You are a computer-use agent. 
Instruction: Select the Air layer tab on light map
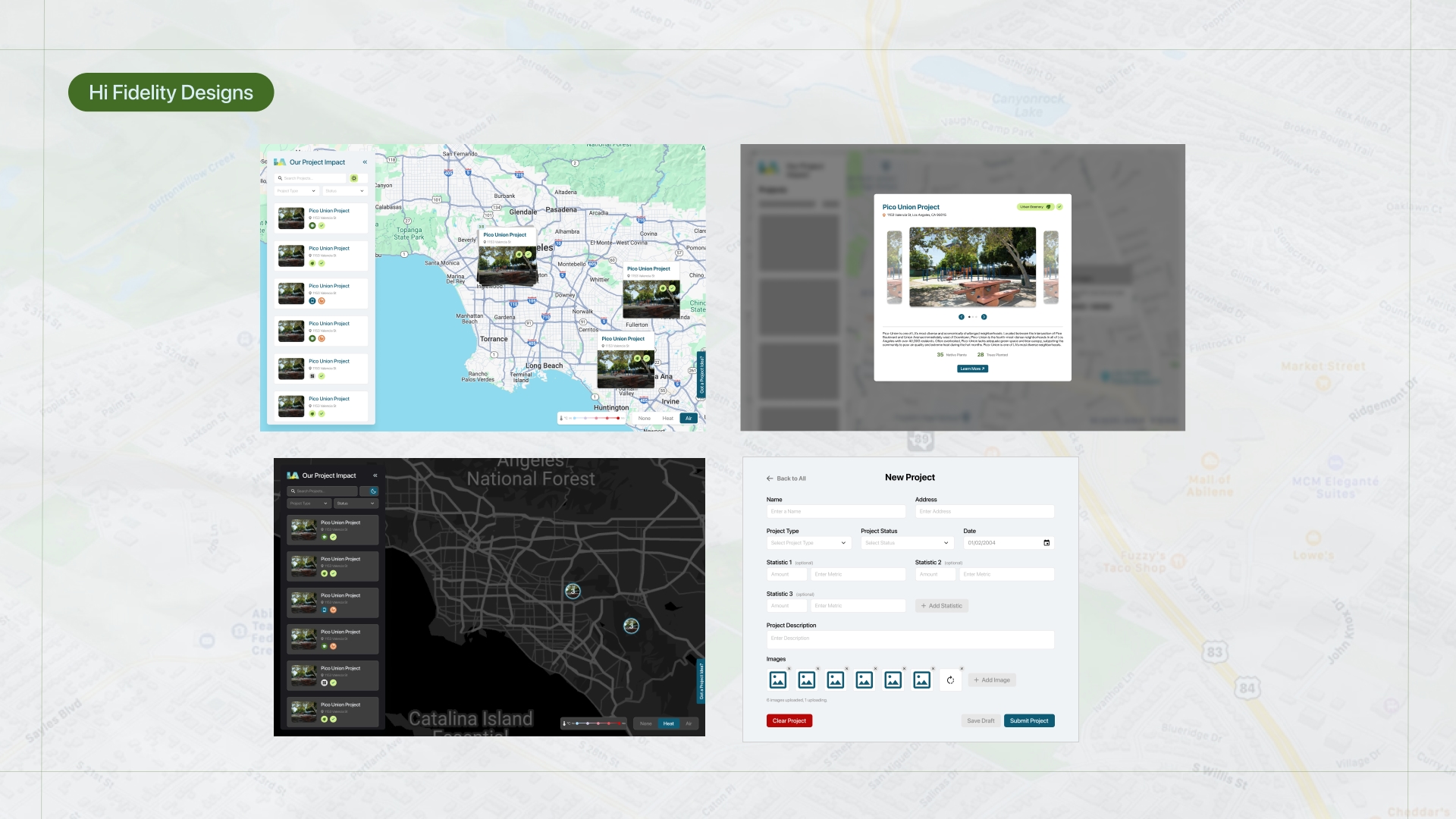pos(689,419)
